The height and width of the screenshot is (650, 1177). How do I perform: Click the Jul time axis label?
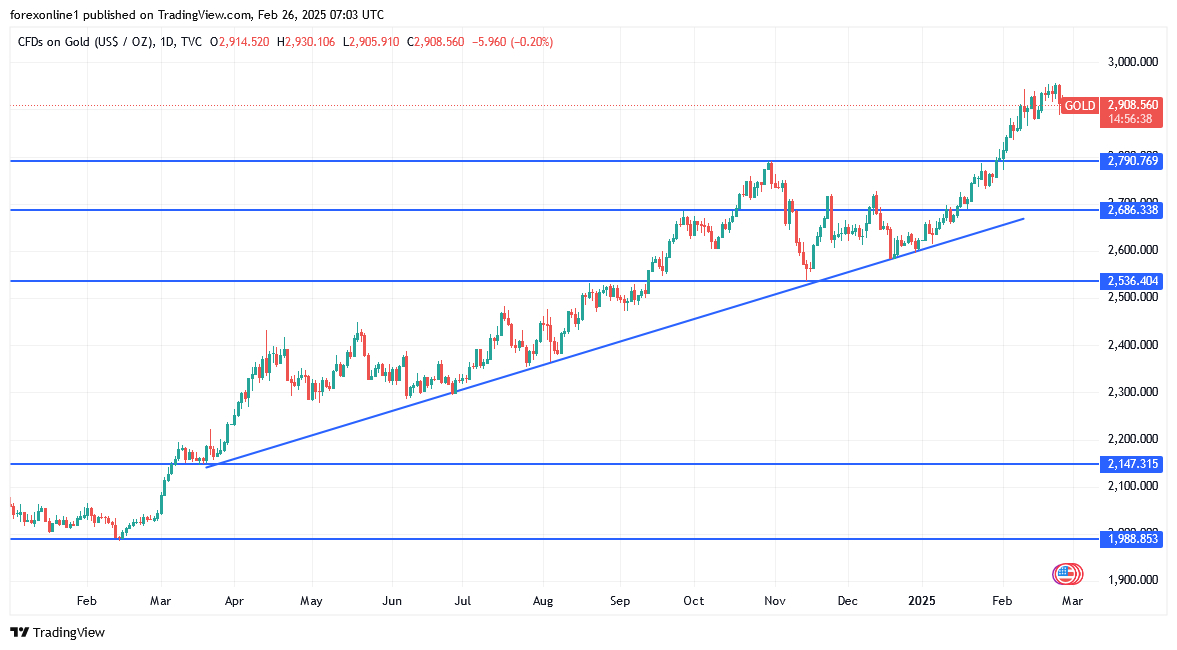tap(463, 601)
